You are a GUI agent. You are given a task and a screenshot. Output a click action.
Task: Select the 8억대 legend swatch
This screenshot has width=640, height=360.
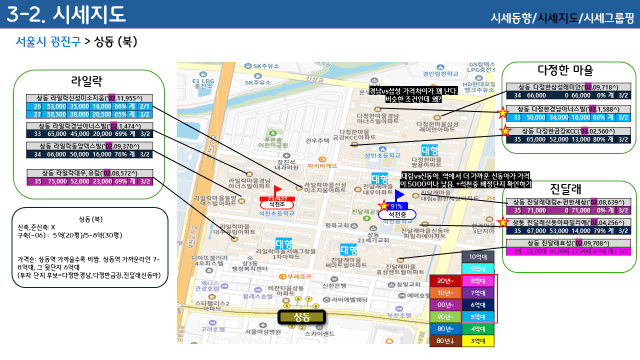pos(478,281)
